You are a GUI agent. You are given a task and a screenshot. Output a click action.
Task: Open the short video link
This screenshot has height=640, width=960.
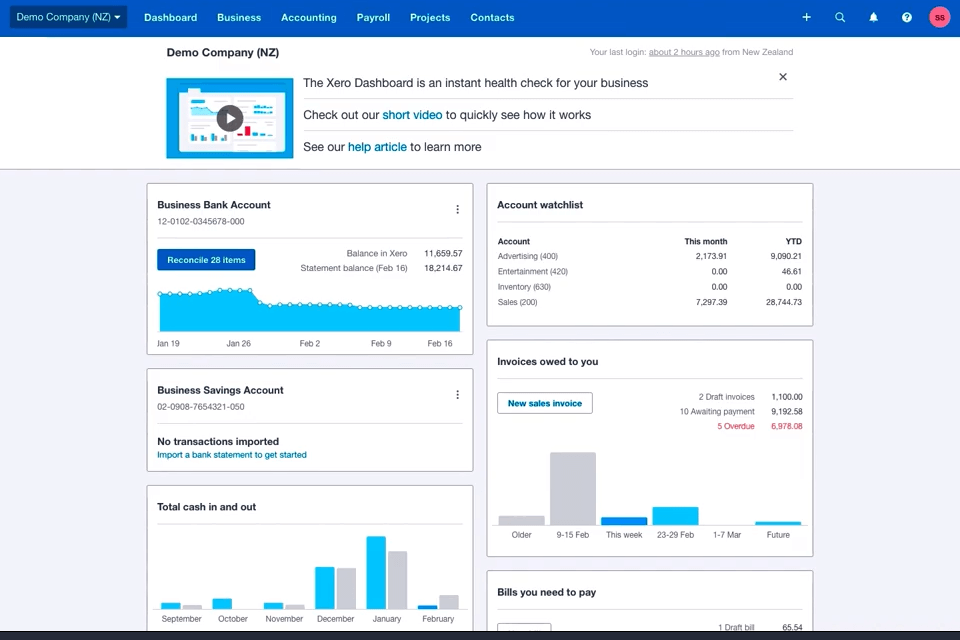(412, 115)
